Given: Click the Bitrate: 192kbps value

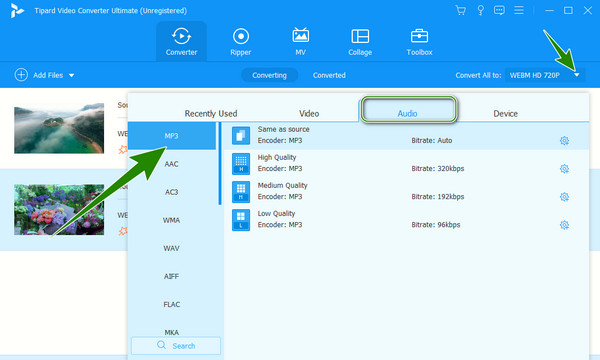Looking at the screenshot, I should click(438, 197).
